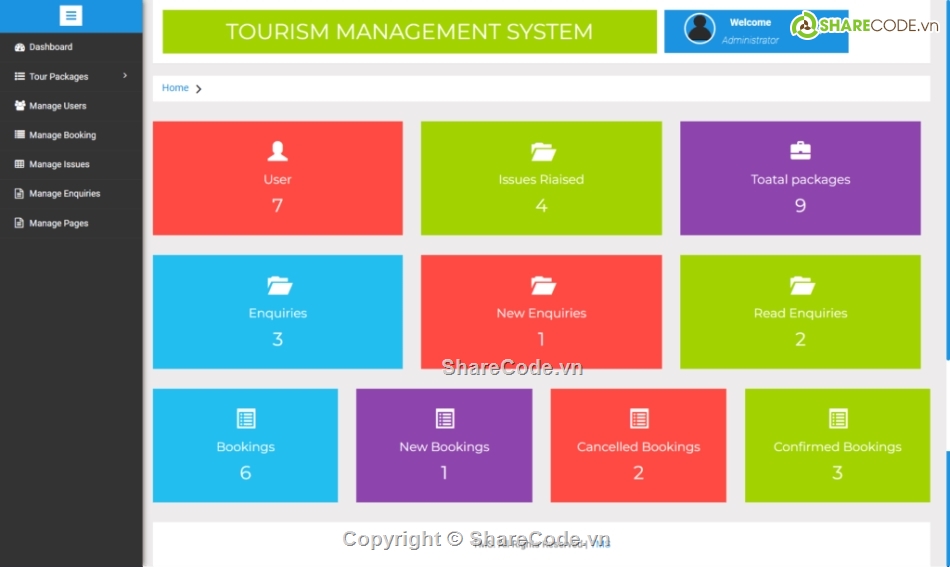Click the 'New Bookings' card label
This screenshot has height=567, width=950.
444,447
